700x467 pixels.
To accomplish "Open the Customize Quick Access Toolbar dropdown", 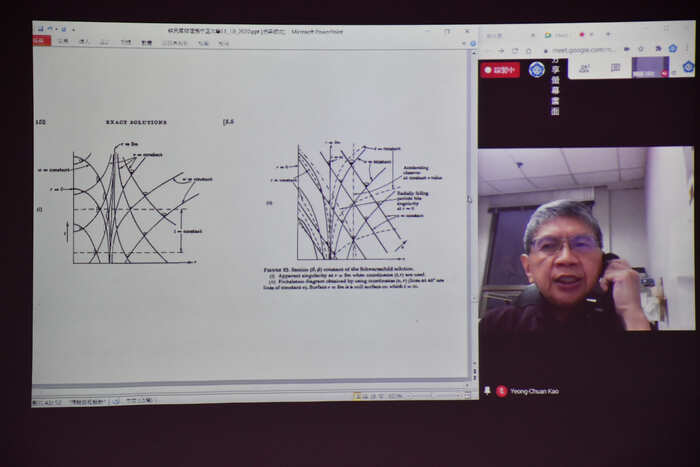I will [74, 29].
